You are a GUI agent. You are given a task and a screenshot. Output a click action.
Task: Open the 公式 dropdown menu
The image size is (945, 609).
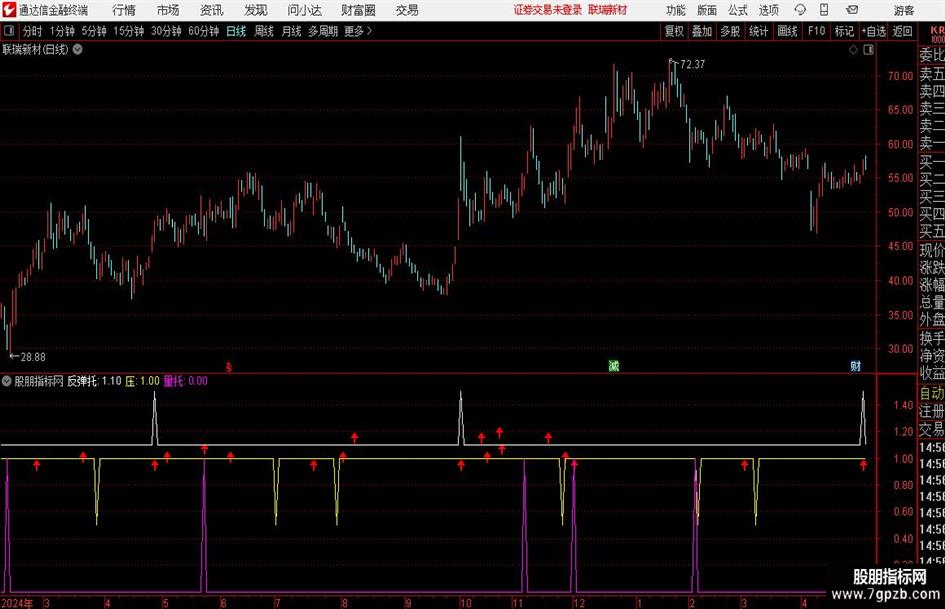[738, 10]
